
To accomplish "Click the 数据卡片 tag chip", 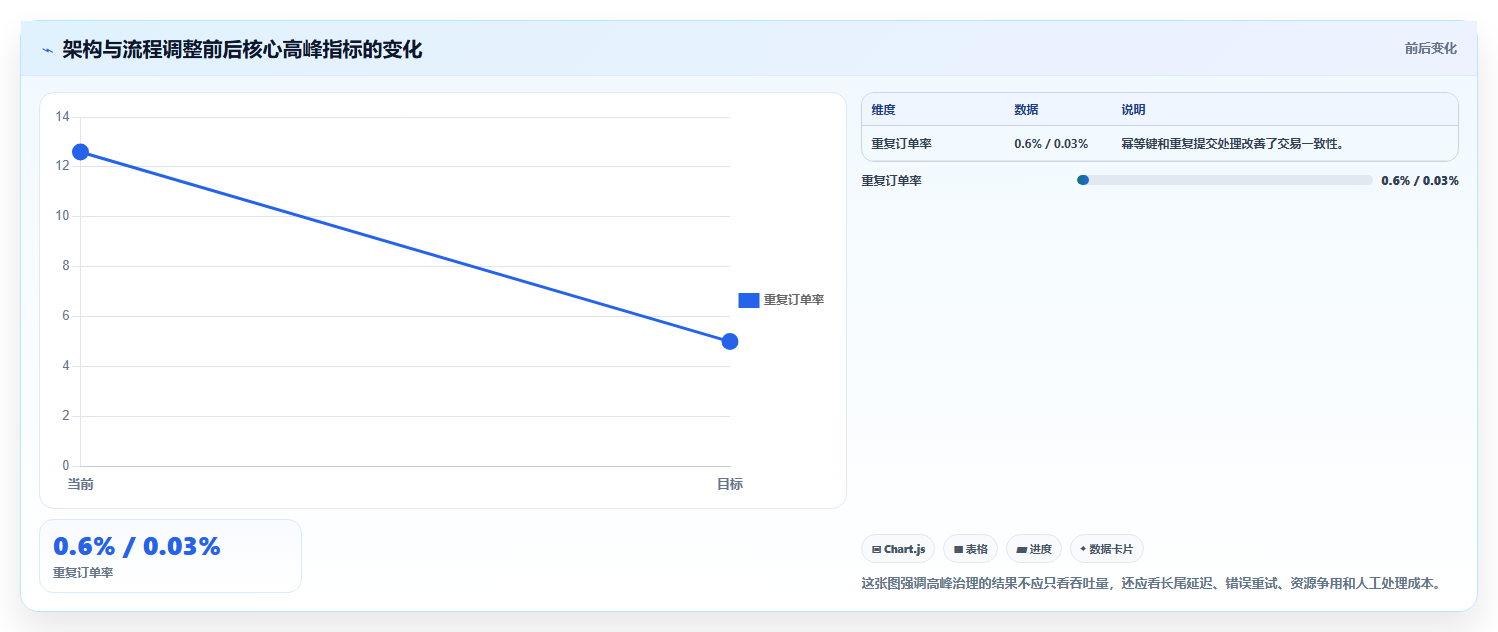I will [1107, 549].
